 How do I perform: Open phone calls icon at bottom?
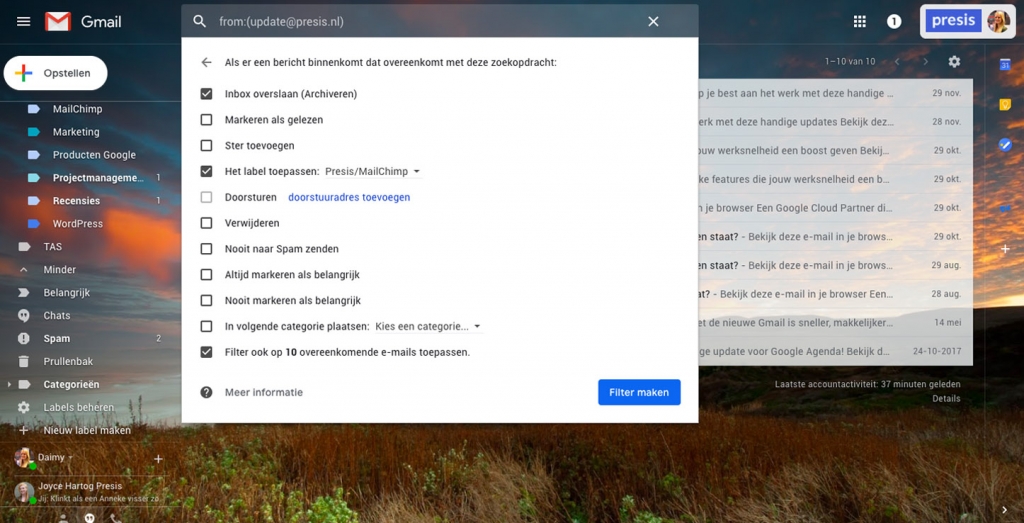[x=116, y=518]
